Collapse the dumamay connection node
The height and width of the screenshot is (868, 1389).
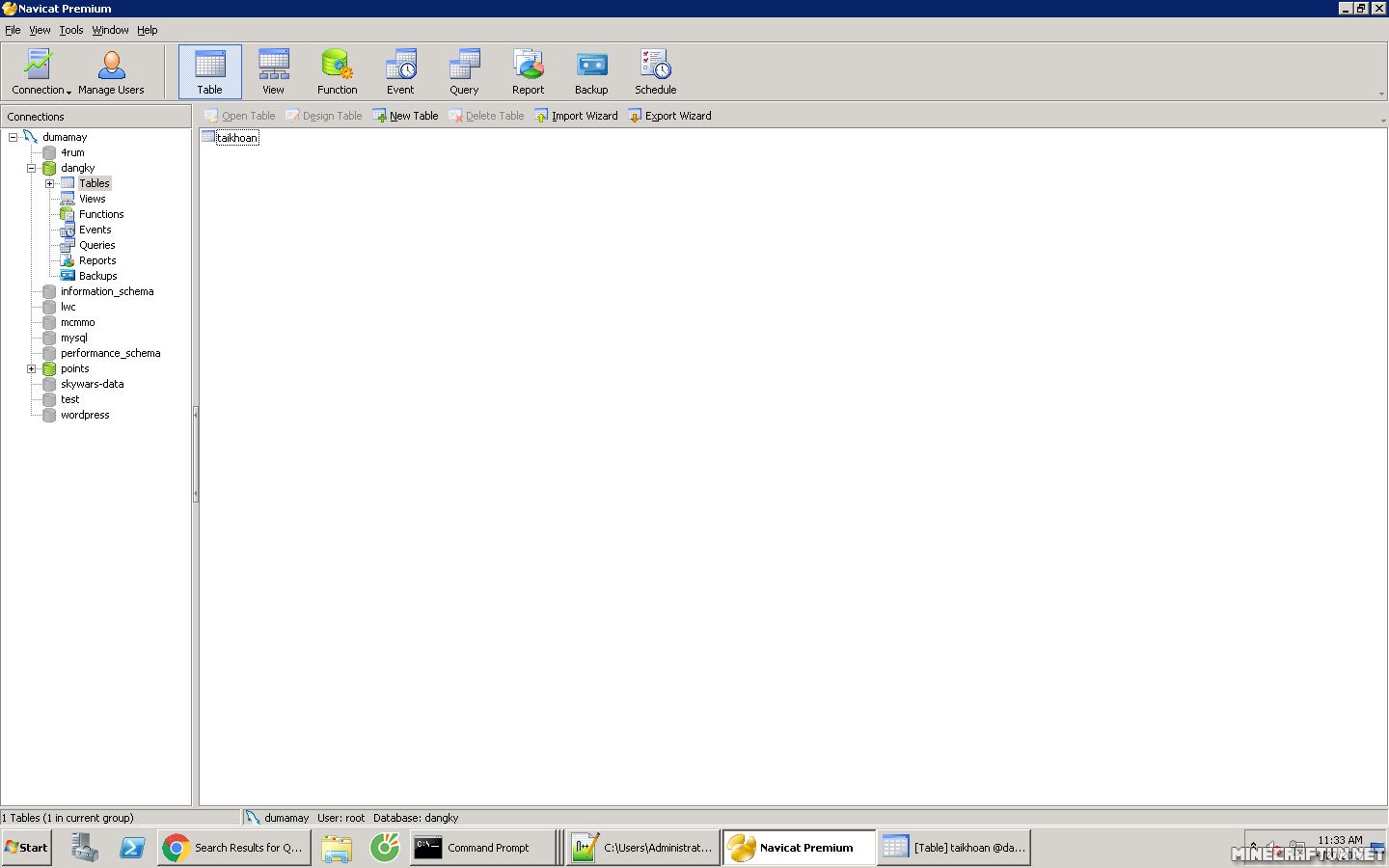(14, 137)
